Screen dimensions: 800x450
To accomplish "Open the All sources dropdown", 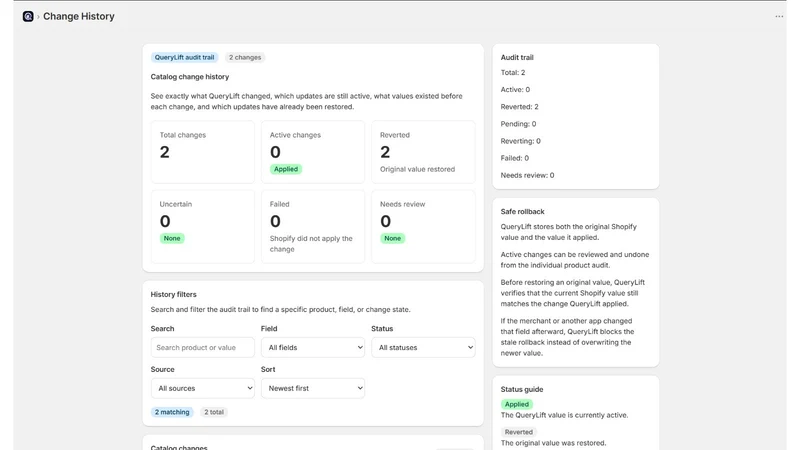I will pos(203,388).
